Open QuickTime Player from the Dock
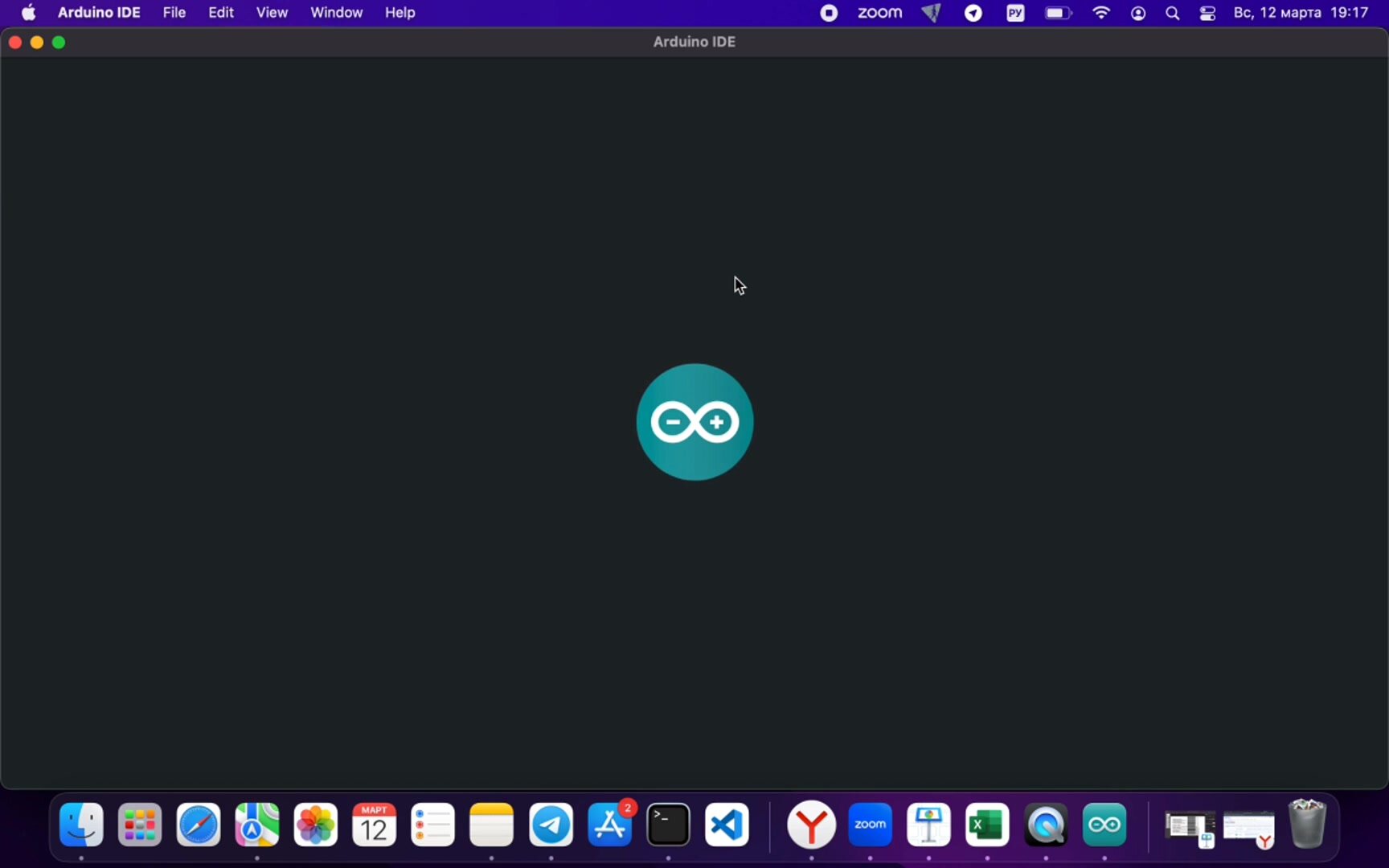The image size is (1389, 868). click(1047, 825)
